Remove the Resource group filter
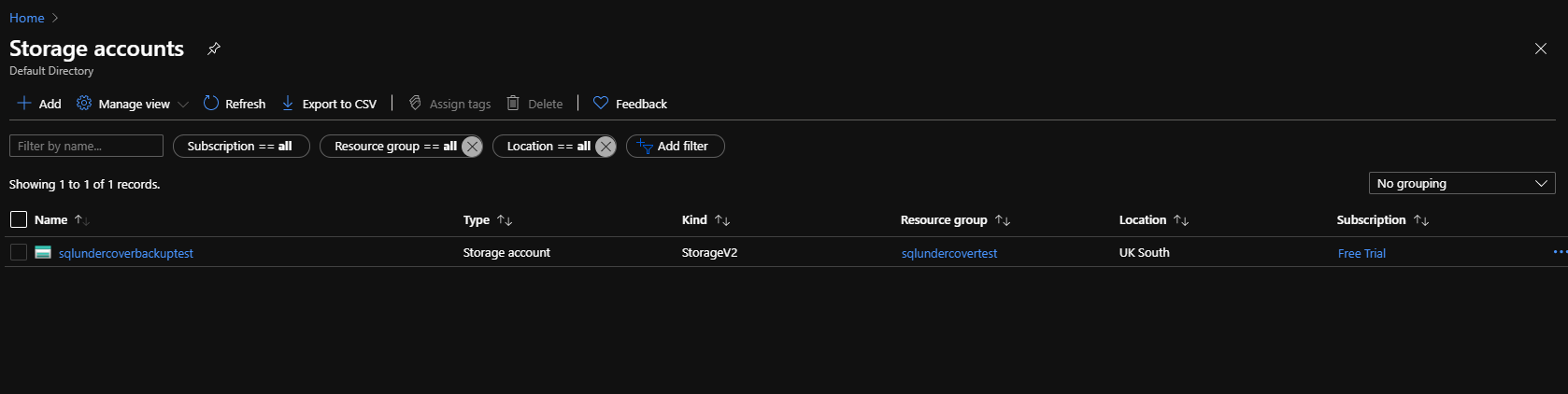Viewport: 1568px width, 394px height. pyautogui.click(x=472, y=147)
